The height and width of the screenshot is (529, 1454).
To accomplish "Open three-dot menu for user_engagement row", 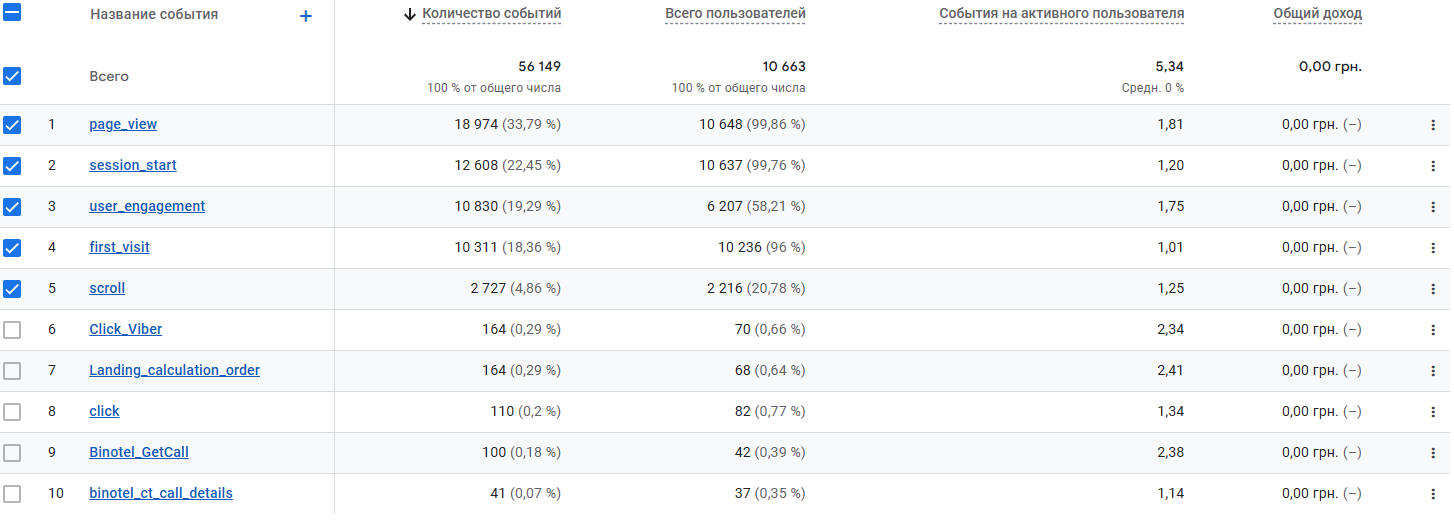I will tap(1433, 207).
